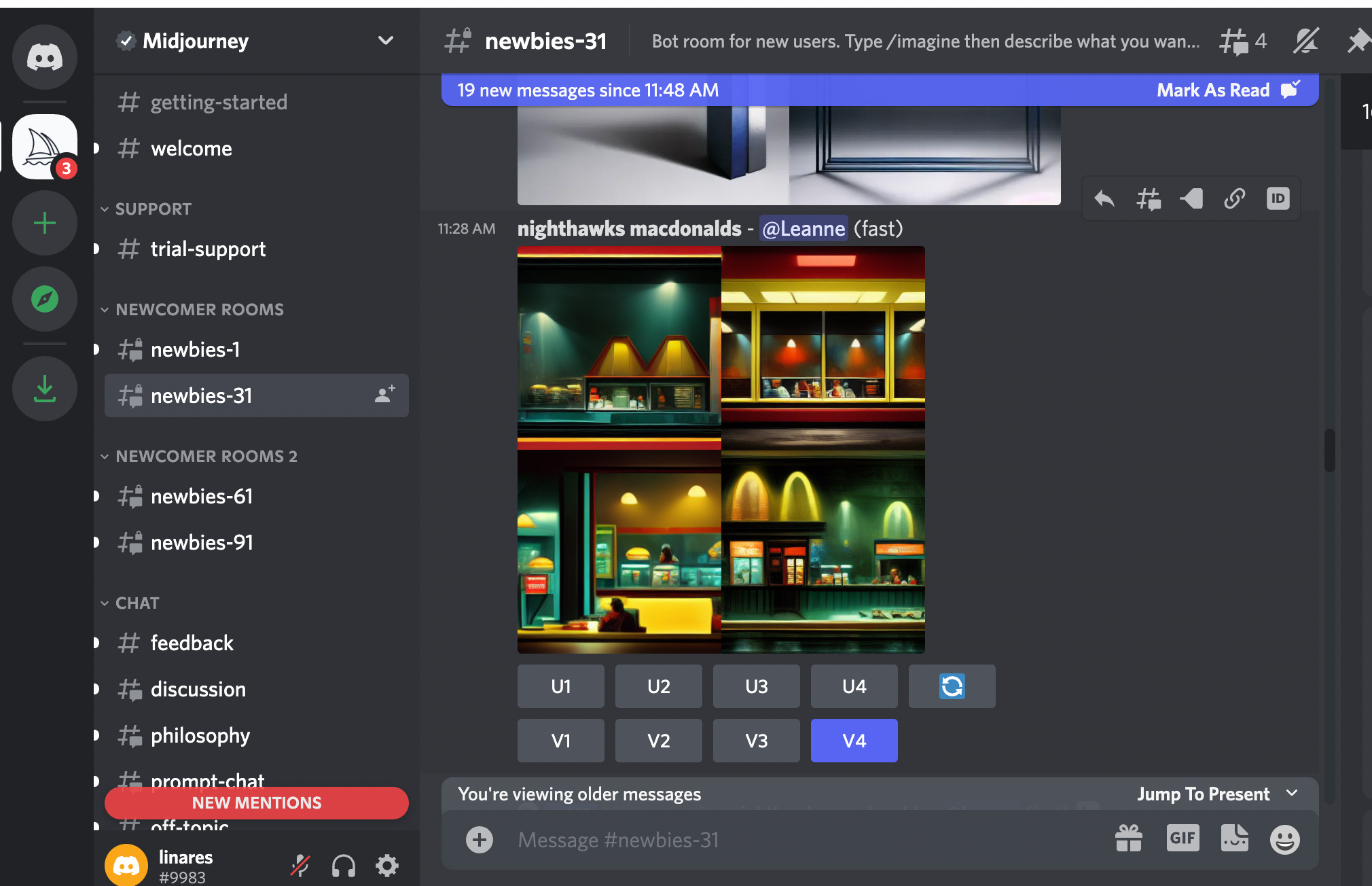Click the 19 new messages banner text
Screen dimensions: 1372x886
tap(588, 90)
